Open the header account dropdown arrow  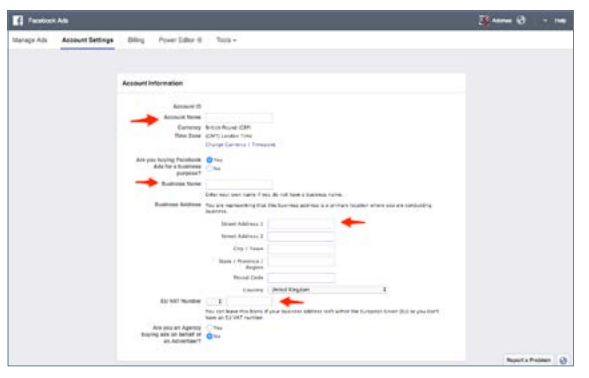545,21
